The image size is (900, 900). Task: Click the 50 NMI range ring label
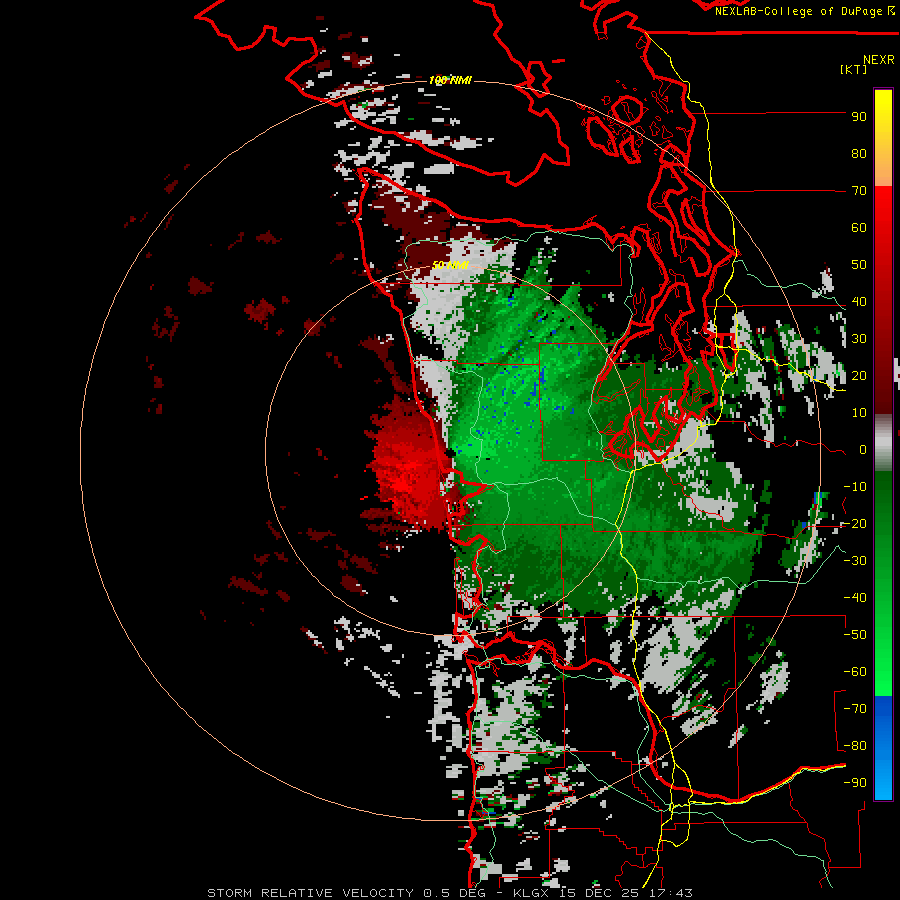(x=451, y=265)
